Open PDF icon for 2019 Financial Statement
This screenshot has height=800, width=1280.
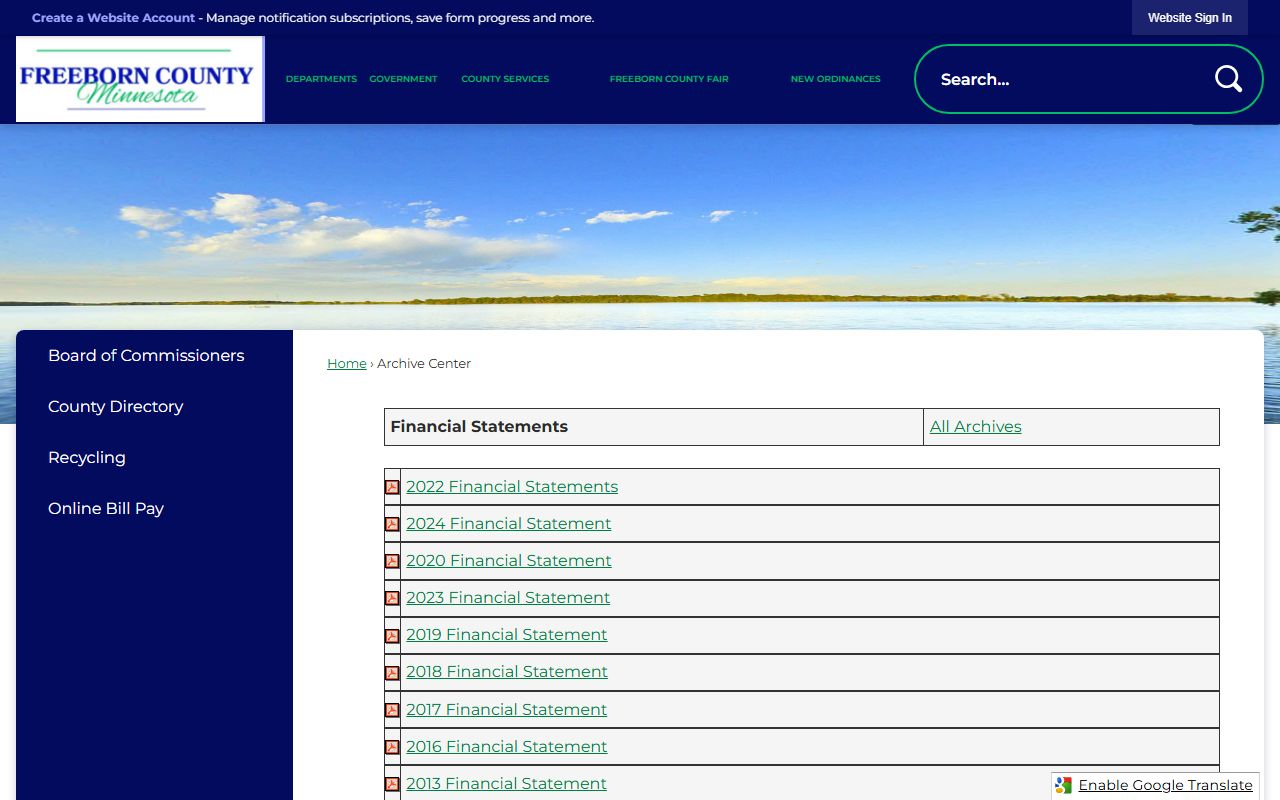point(392,635)
